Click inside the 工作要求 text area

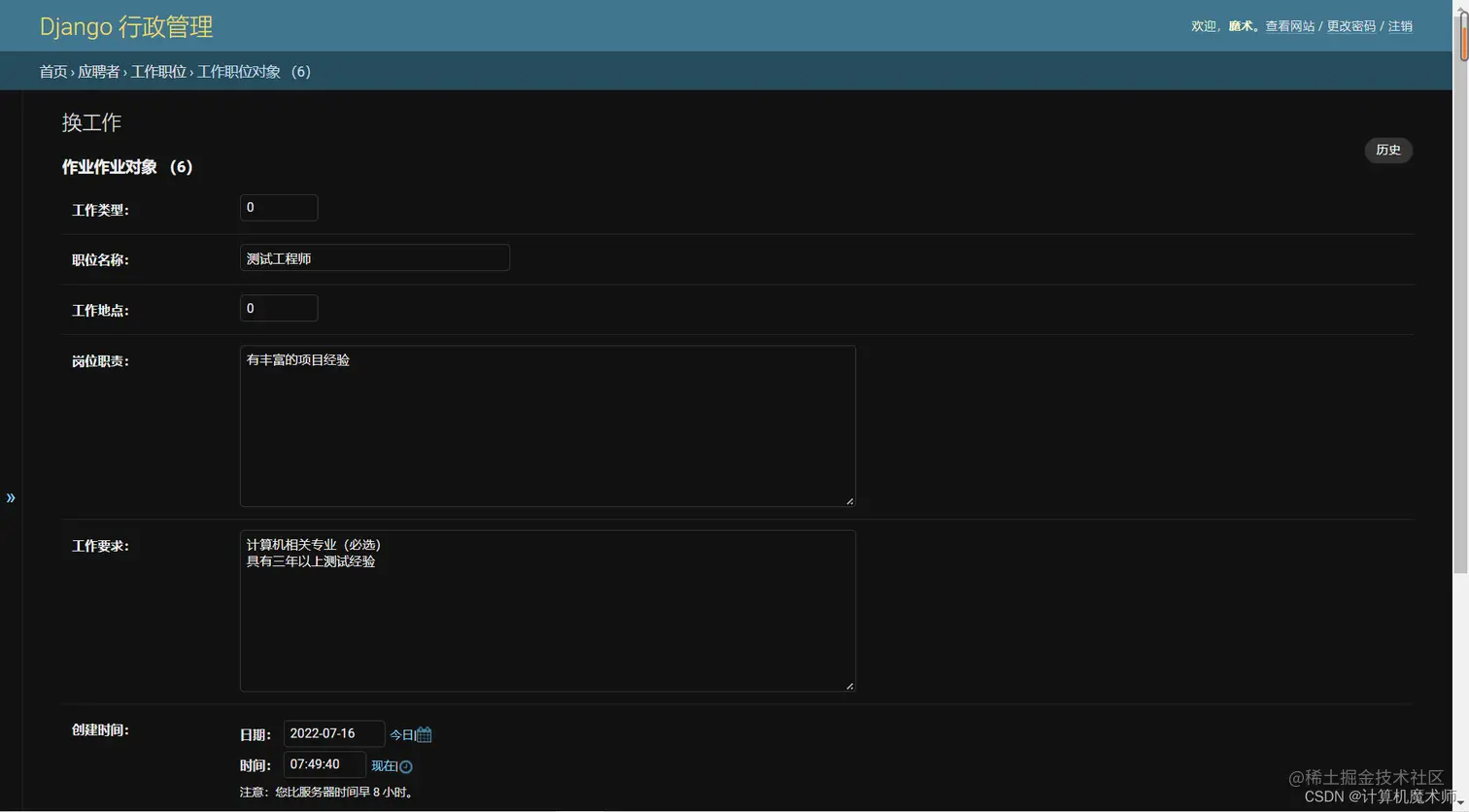pos(548,611)
